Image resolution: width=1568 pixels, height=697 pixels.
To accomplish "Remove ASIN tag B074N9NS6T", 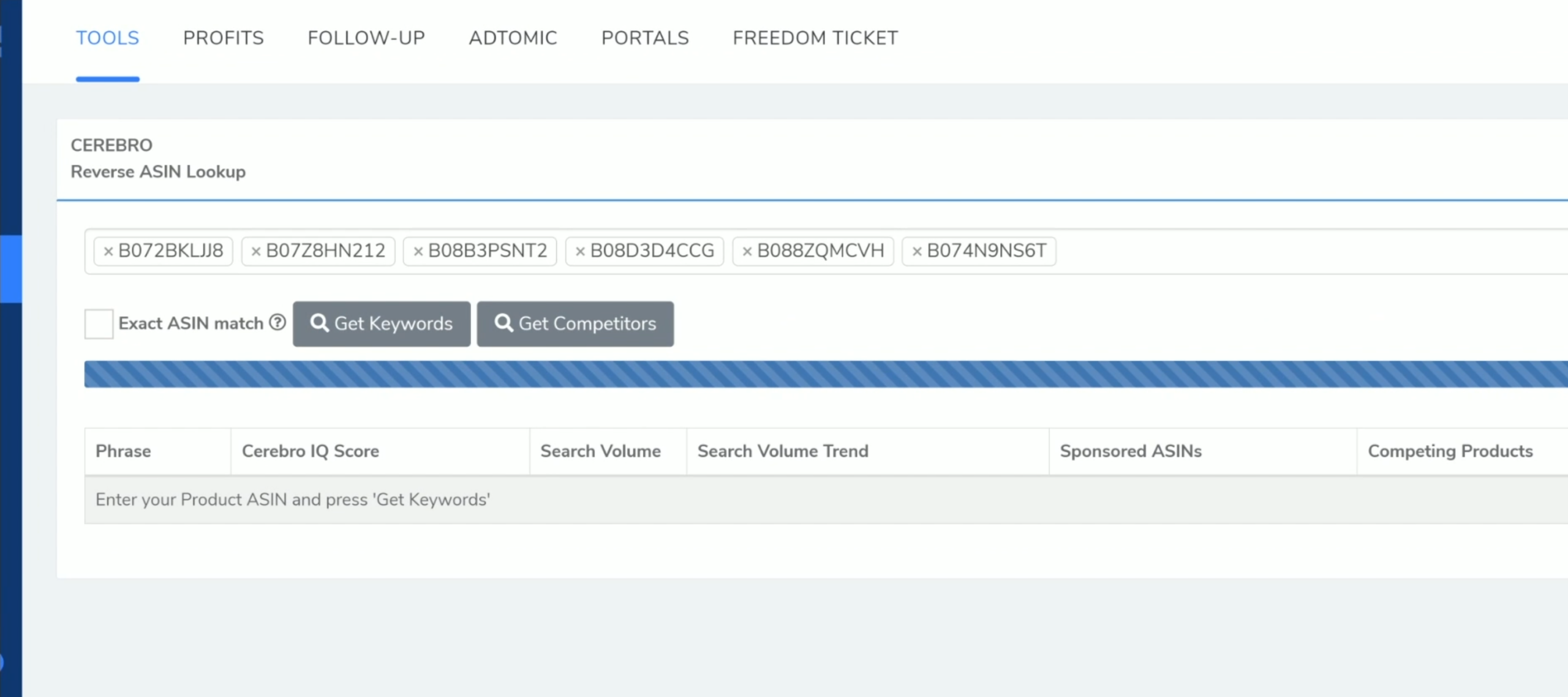I will [916, 251].
